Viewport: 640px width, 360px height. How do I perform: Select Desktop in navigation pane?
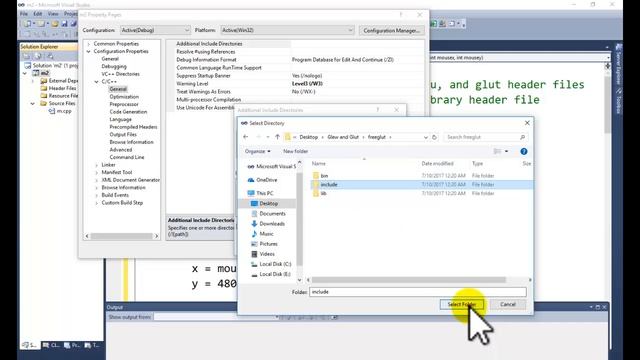(x=269, y=203)
